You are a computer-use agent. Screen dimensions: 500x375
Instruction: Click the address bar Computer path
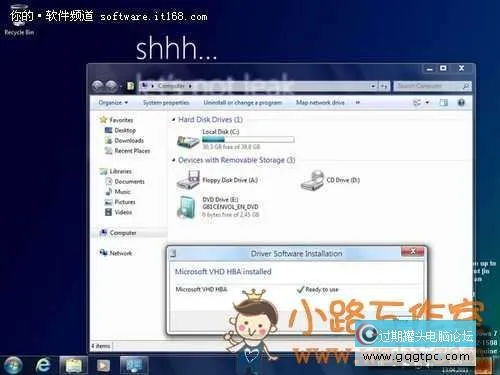(172, 86)
